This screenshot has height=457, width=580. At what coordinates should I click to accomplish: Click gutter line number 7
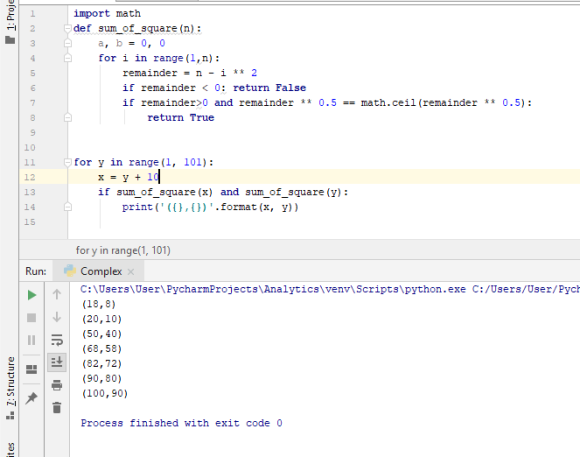pos(33,103)
